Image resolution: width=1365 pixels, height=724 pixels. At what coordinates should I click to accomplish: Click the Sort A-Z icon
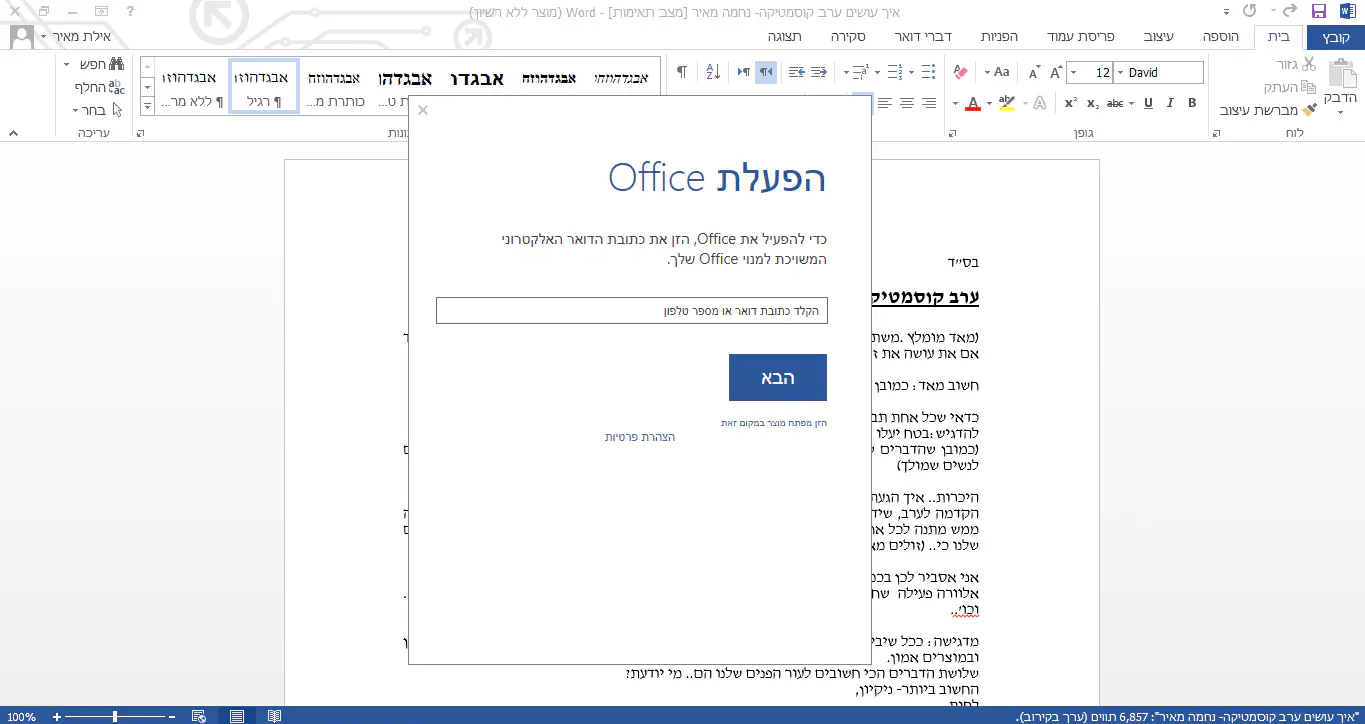(x=713, y=72)
